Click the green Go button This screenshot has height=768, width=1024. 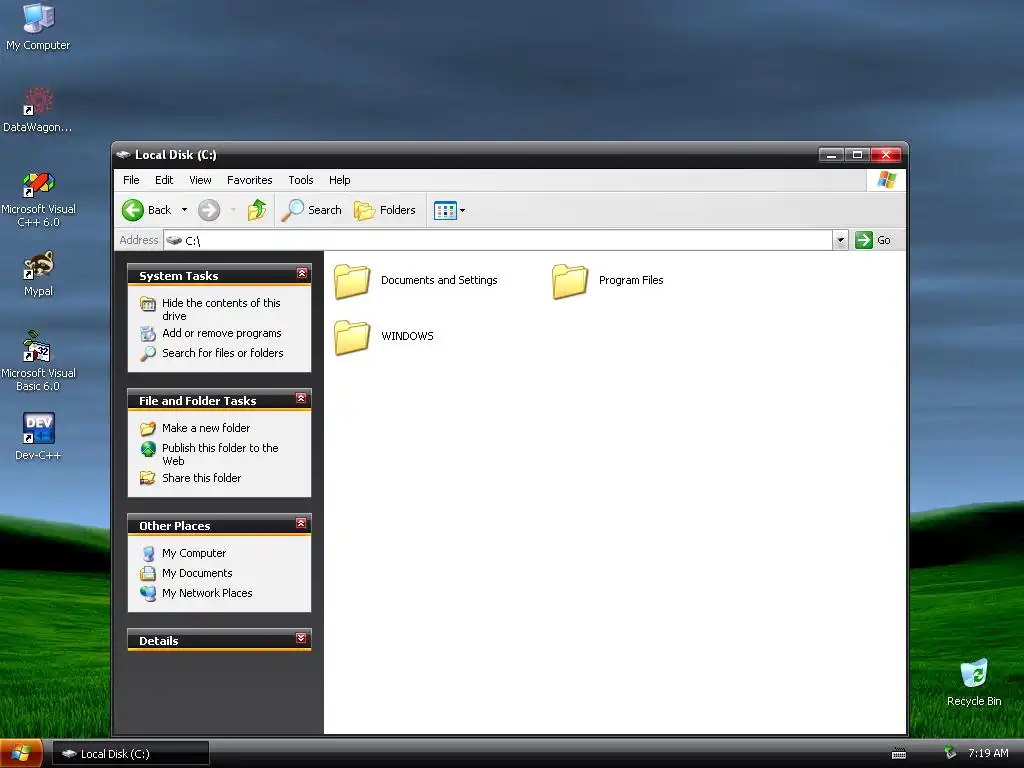point(873,240)
